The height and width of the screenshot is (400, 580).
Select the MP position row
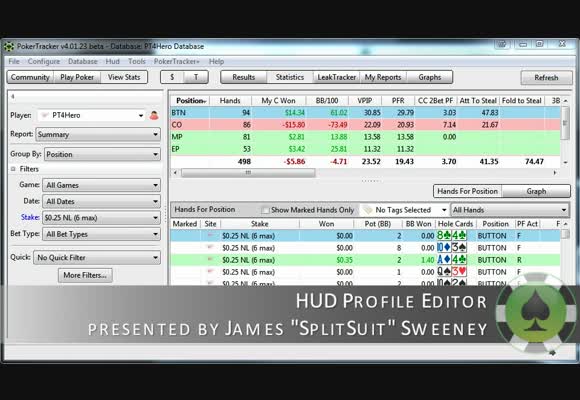(365, 137)
